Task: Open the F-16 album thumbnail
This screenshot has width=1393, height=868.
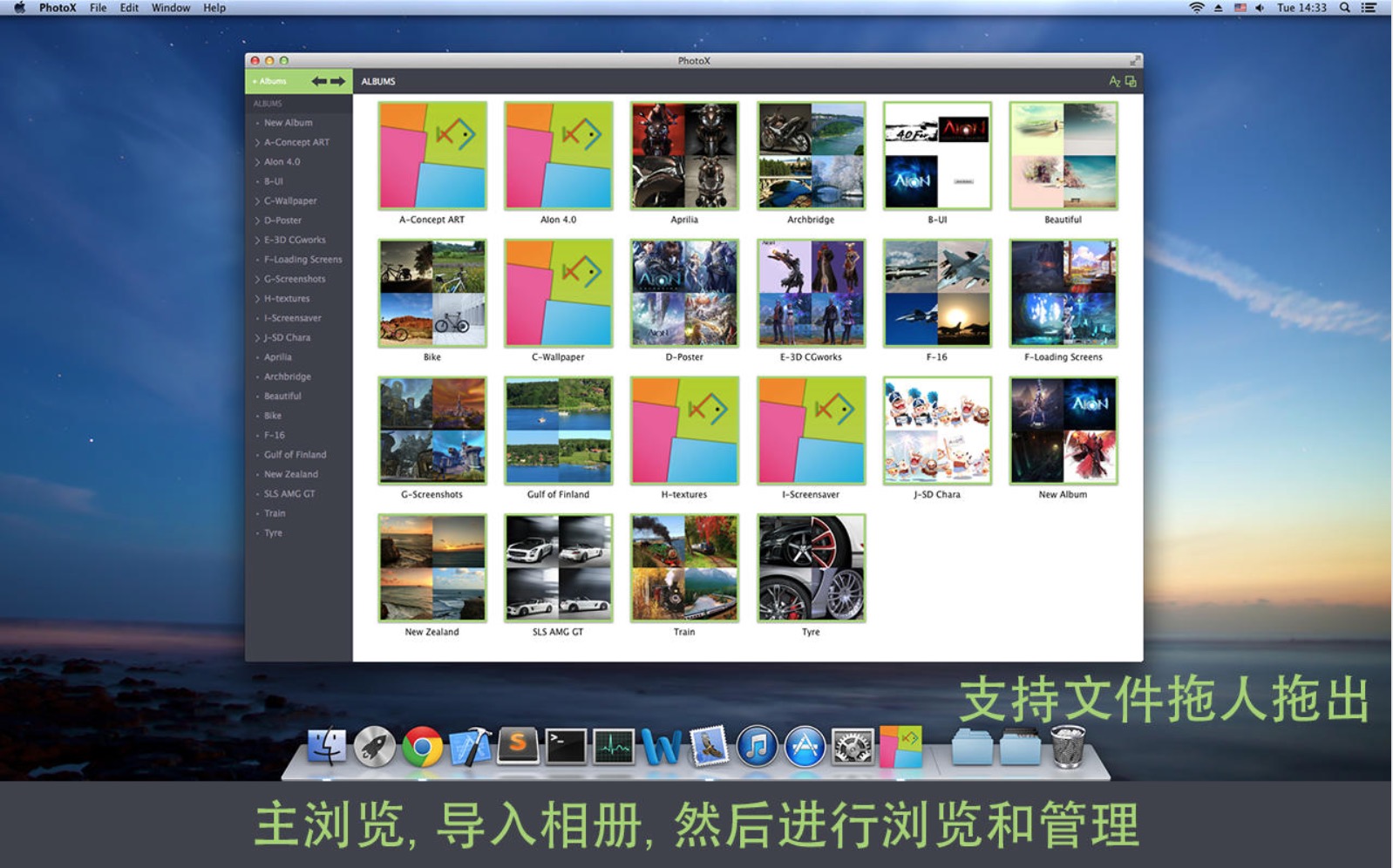Action: 937,294
